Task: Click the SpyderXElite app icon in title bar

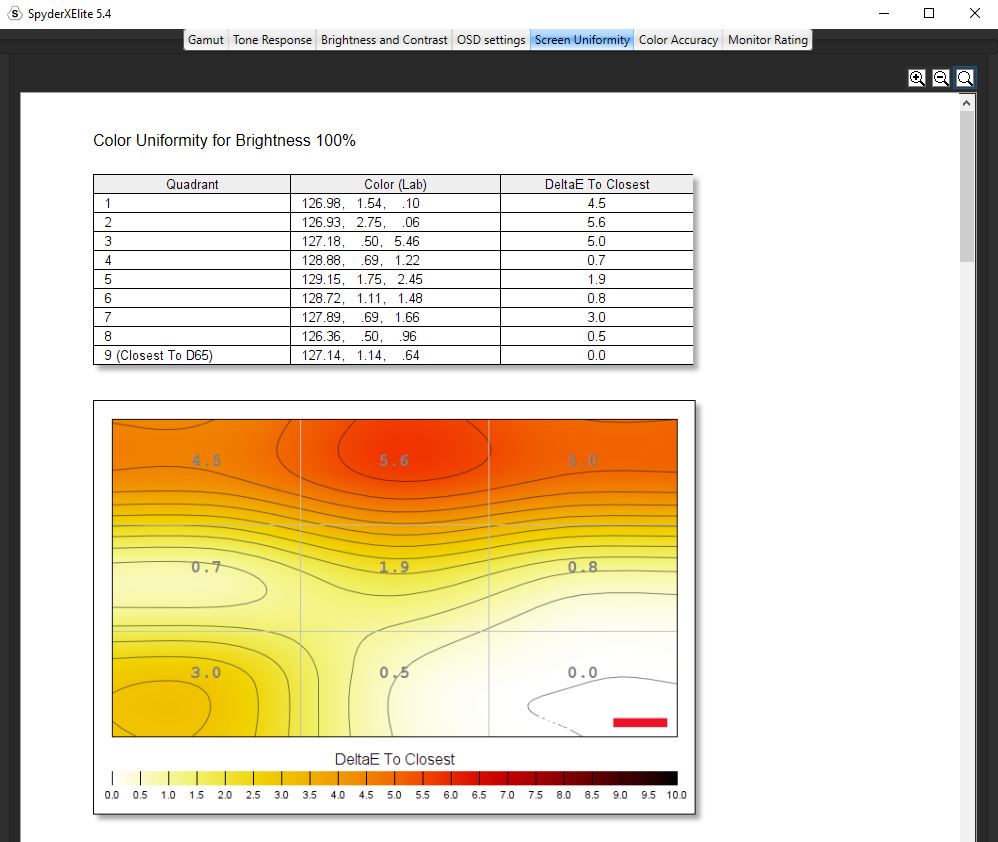Action: pos(13,13)
